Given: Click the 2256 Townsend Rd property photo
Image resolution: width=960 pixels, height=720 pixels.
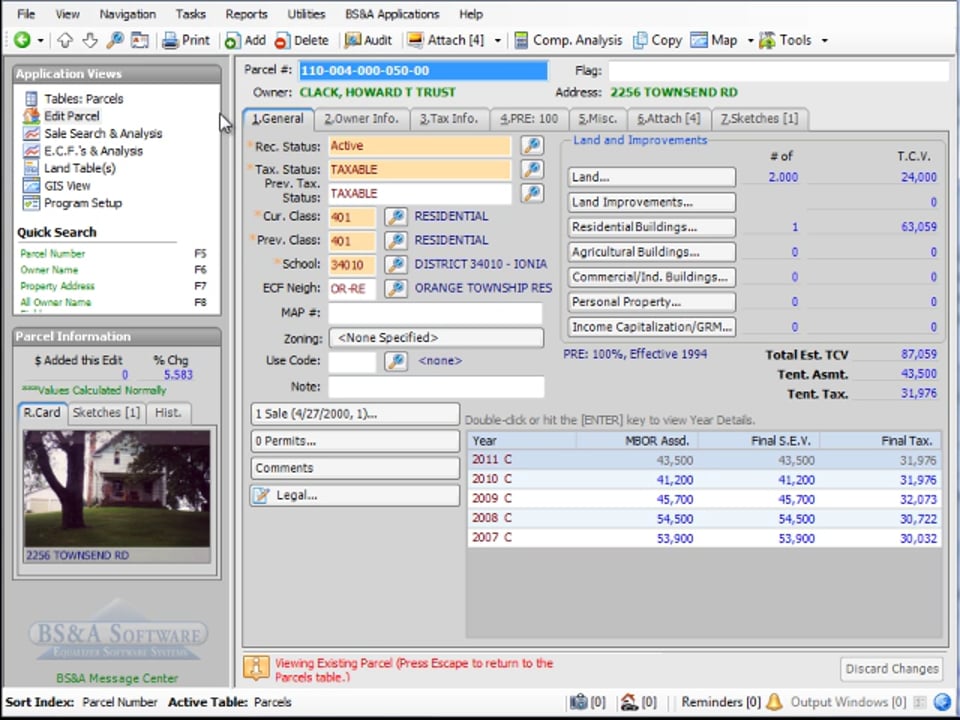Looking at the screenshot, I should click(x=117, y=488).
